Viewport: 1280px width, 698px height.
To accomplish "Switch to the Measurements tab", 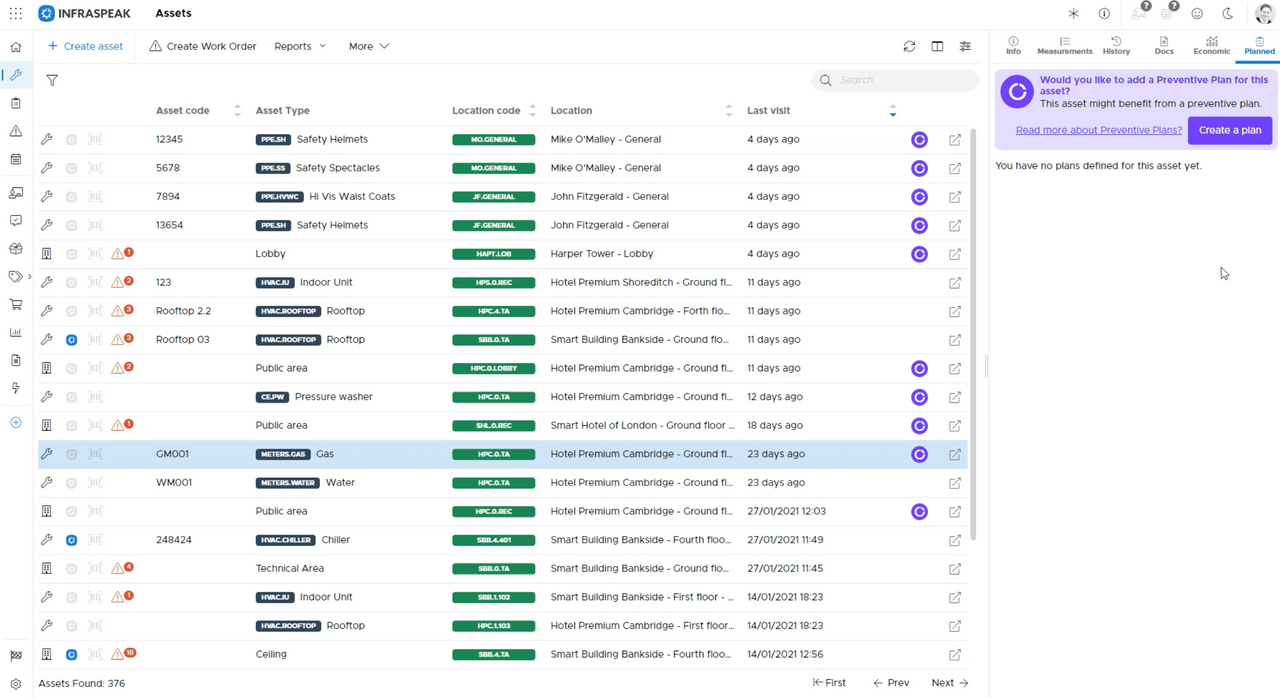I will [1063, 46].
